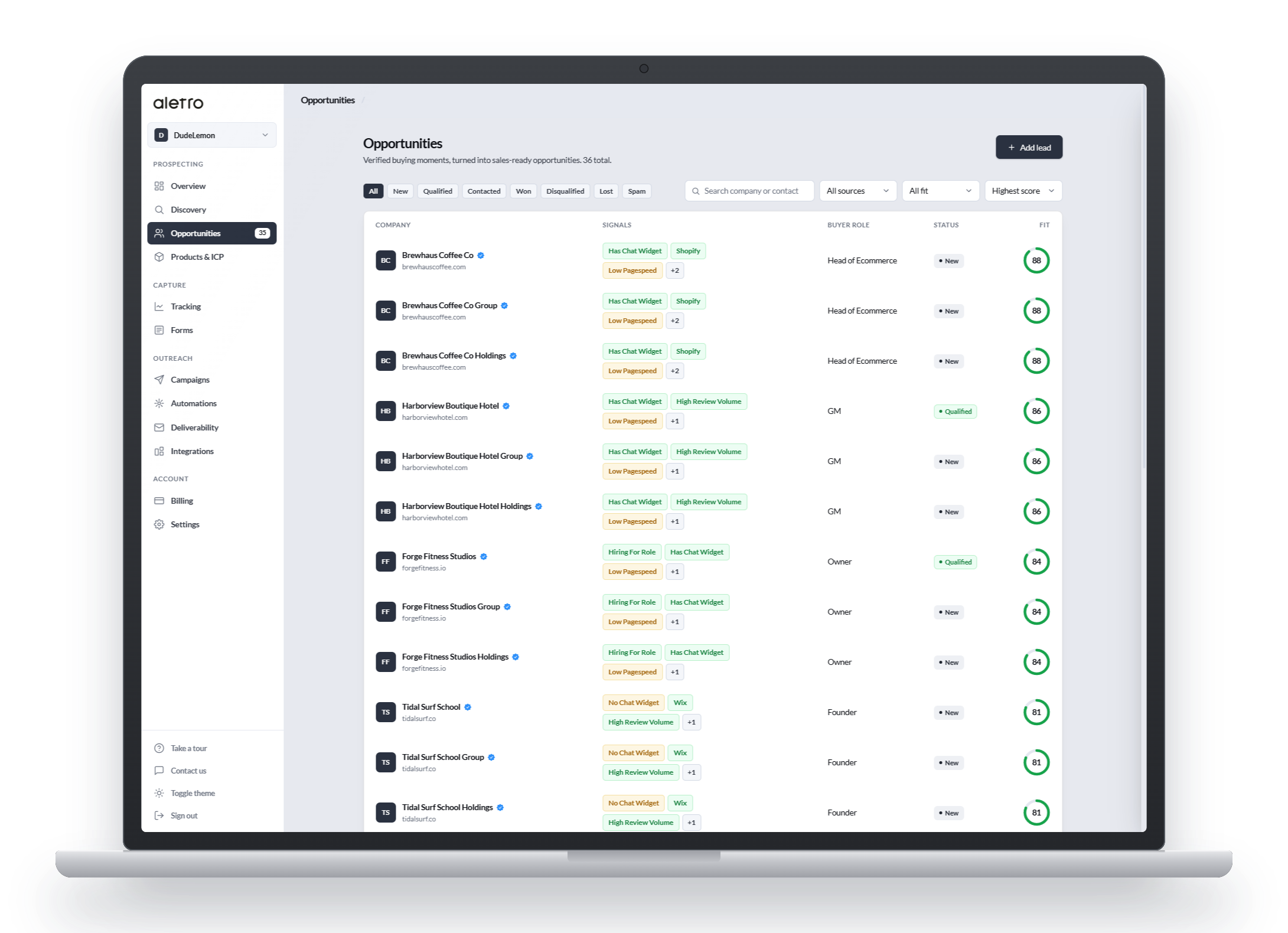Open the Overview page icon
This screenshot has height=933, width=1288.
(159, 186)
